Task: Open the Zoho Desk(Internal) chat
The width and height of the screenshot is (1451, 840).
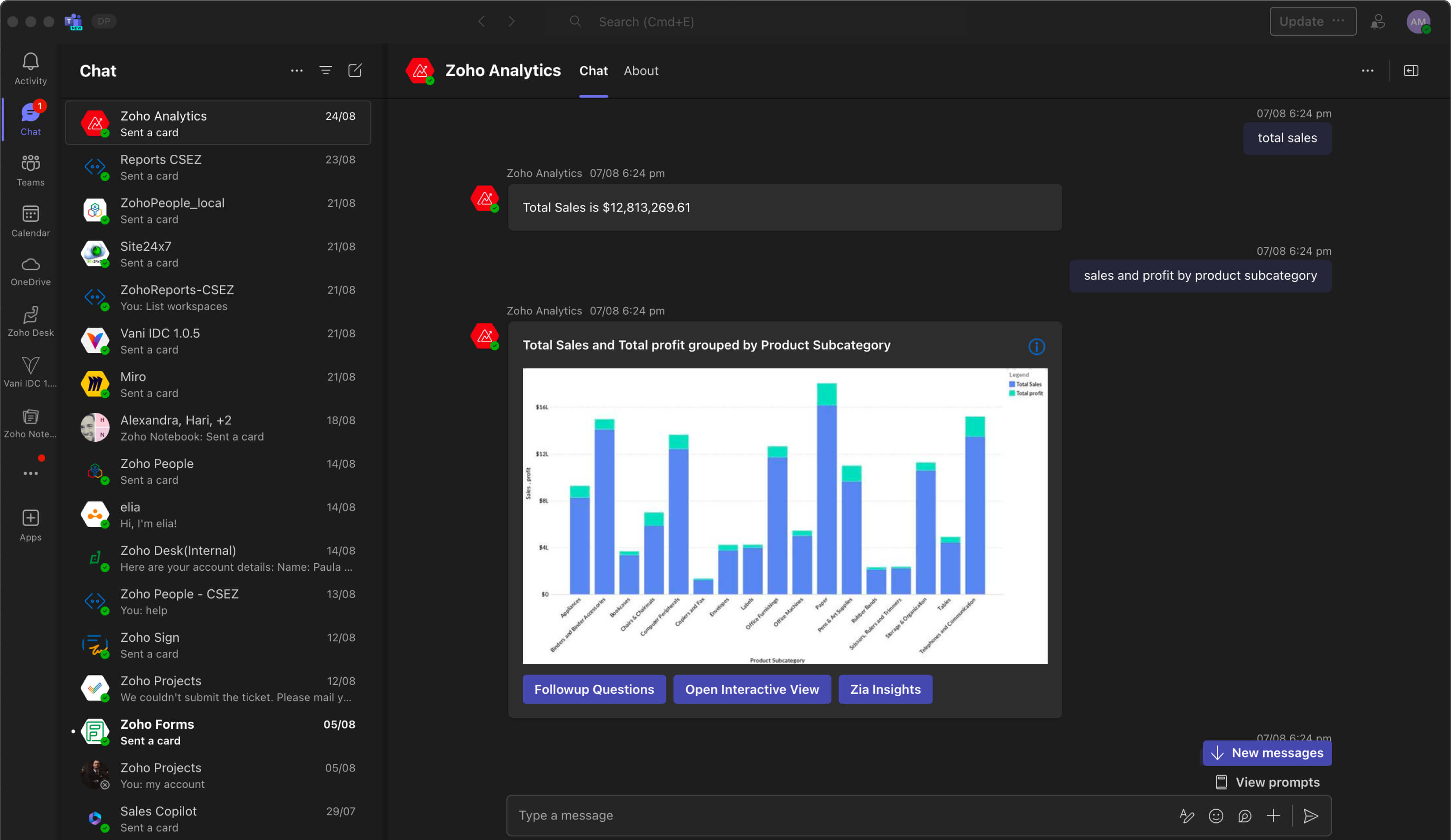Action: pos(218,558)
